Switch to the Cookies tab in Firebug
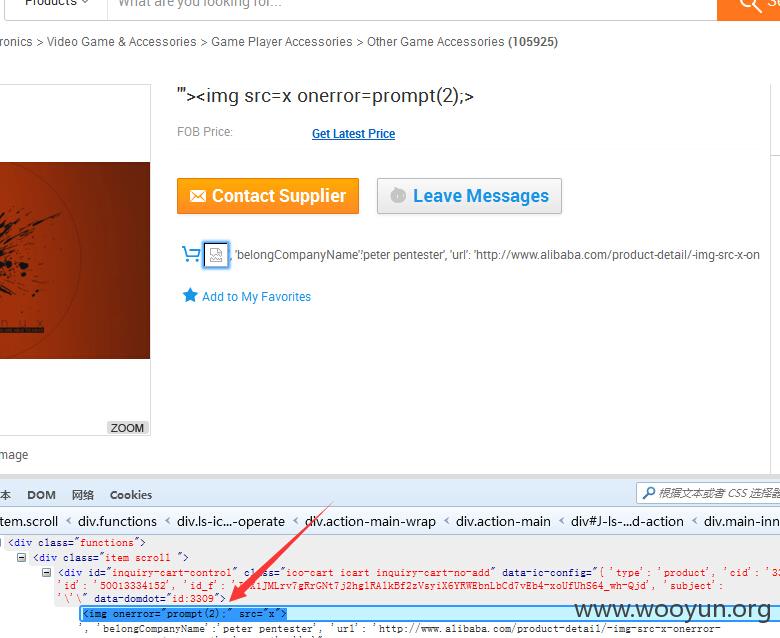Screen dimensions: 780x638 point(131,495)
